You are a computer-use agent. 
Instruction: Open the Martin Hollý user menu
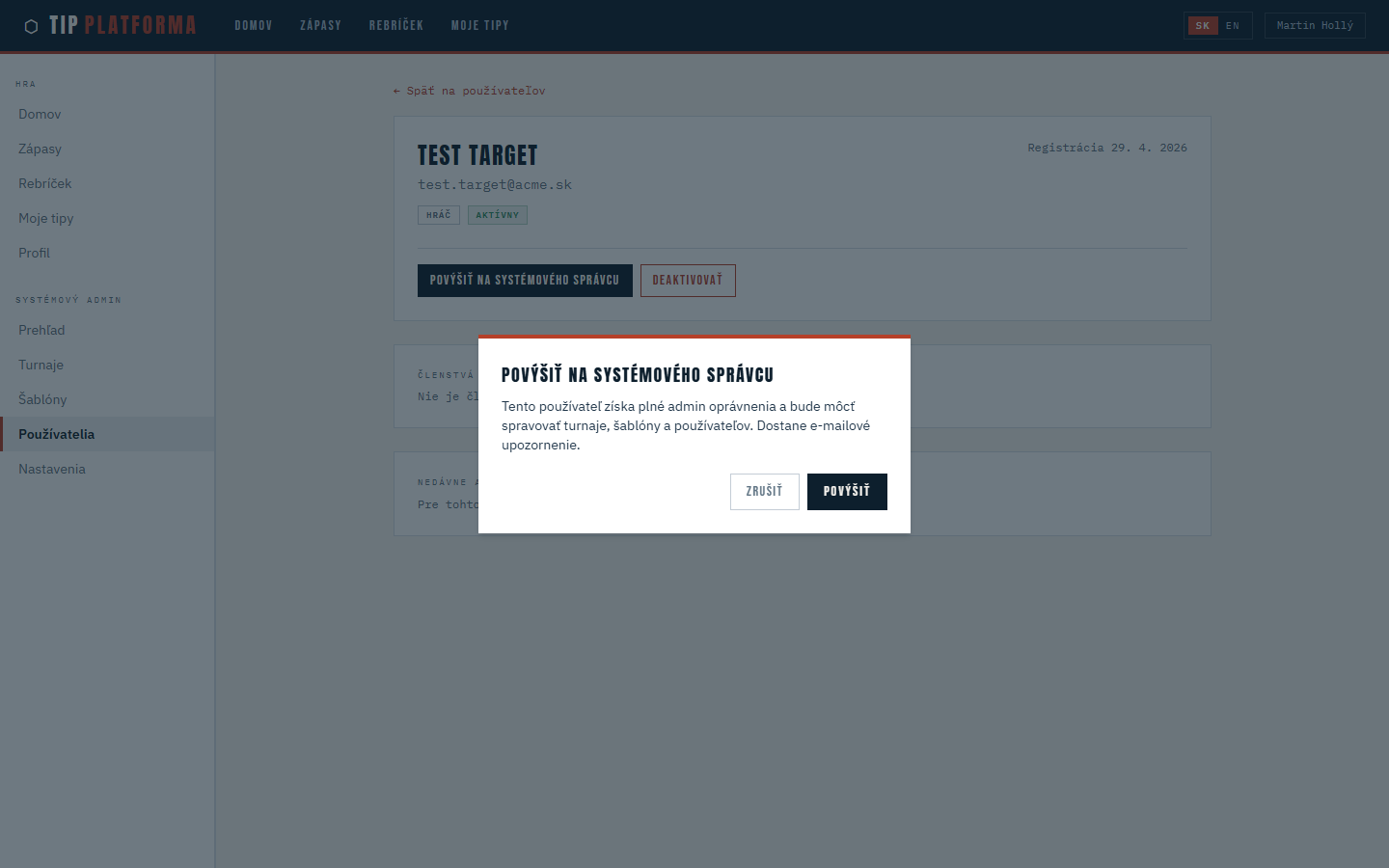(1315, 25)
